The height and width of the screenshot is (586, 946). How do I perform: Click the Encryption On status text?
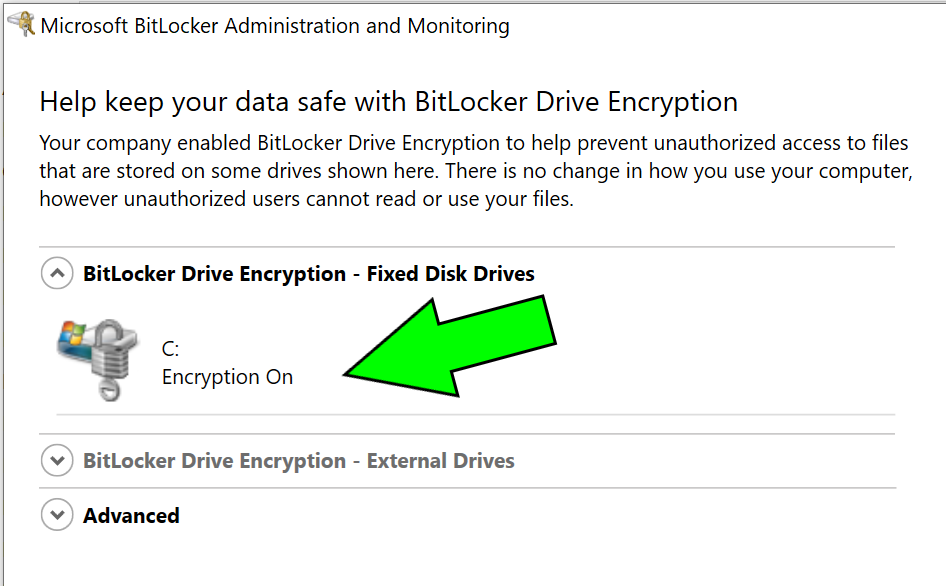[x=227, y=377]
